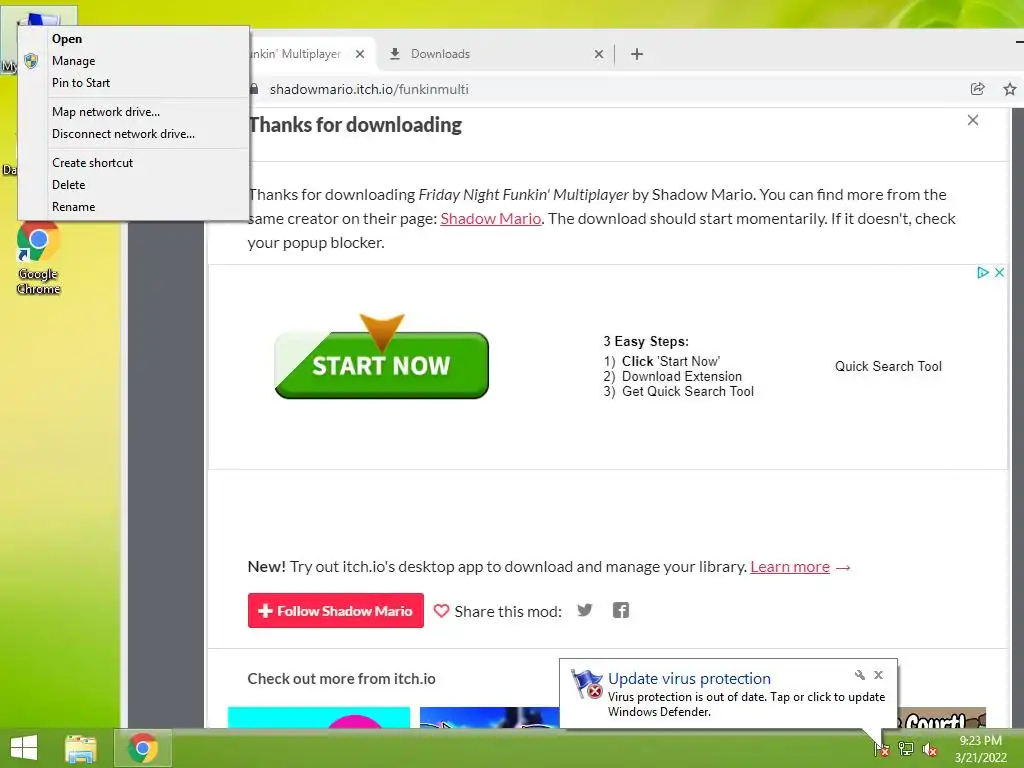Close the Funkin' Multiplayer tab
Screen dimensions: 1024x768
[360, 54]
